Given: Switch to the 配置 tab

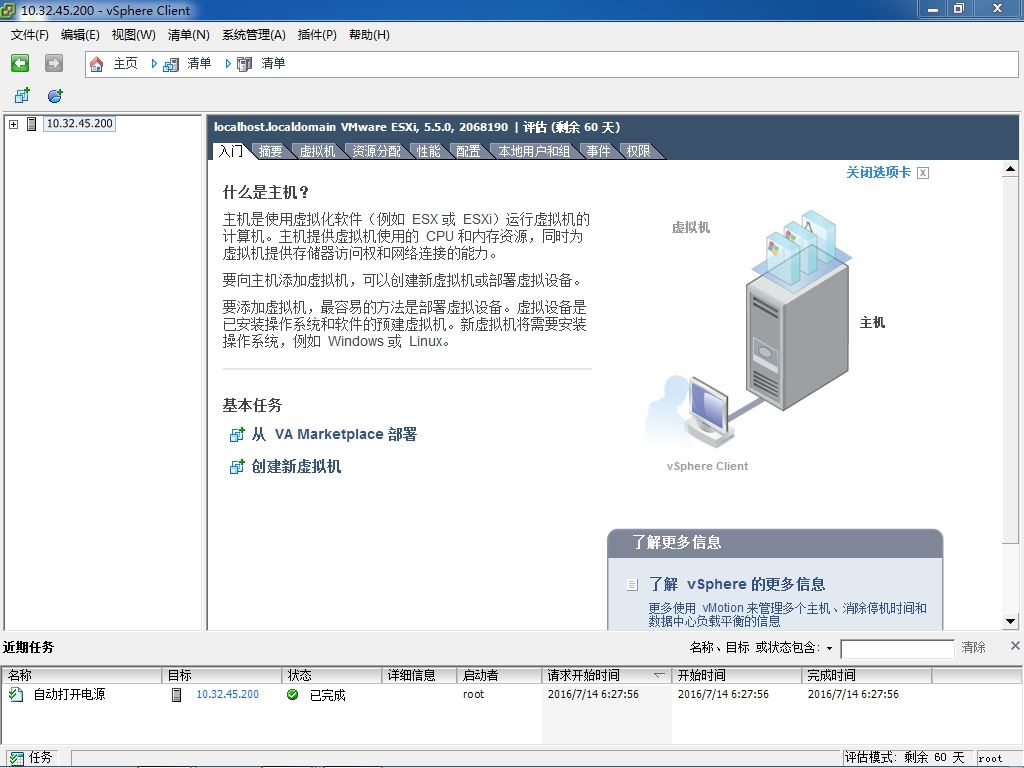Looking at the screenshot, I should coord(468,151).
